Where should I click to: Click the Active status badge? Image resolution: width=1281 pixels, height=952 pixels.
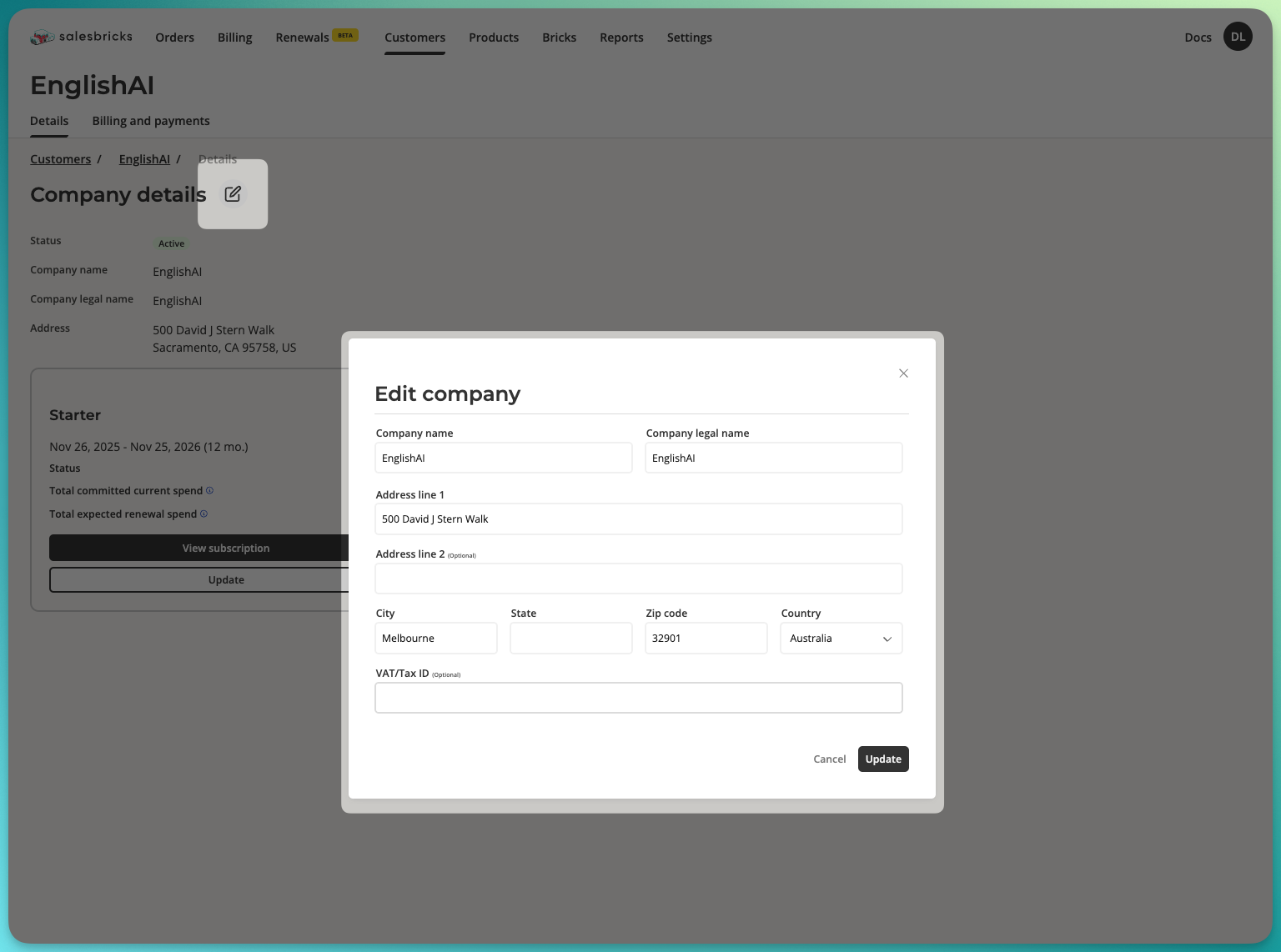coord(172,243)
